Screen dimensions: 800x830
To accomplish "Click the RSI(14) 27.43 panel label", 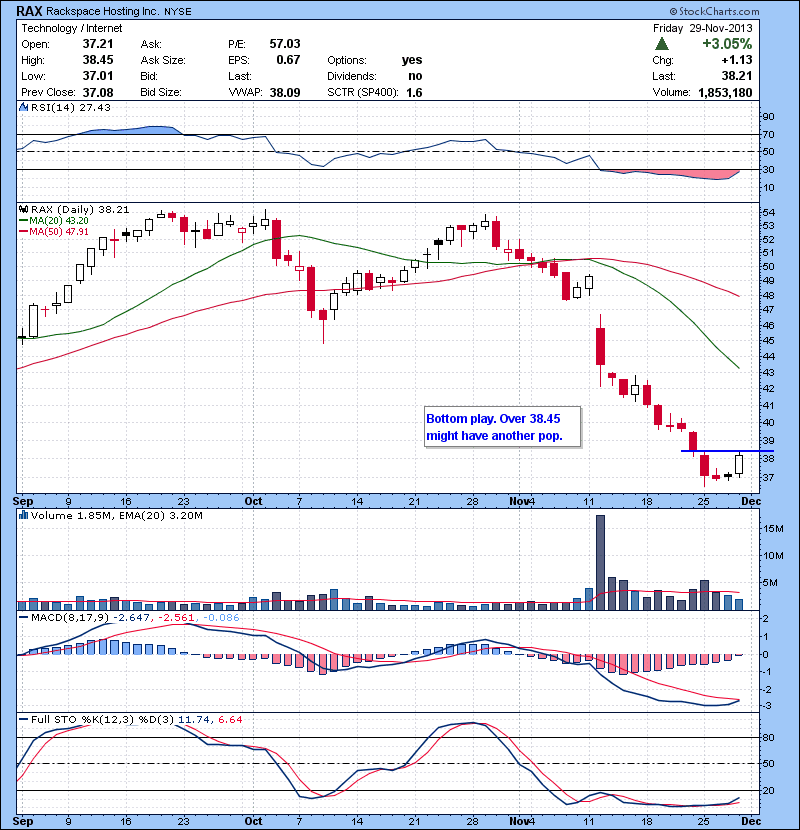I will (71, 107).
